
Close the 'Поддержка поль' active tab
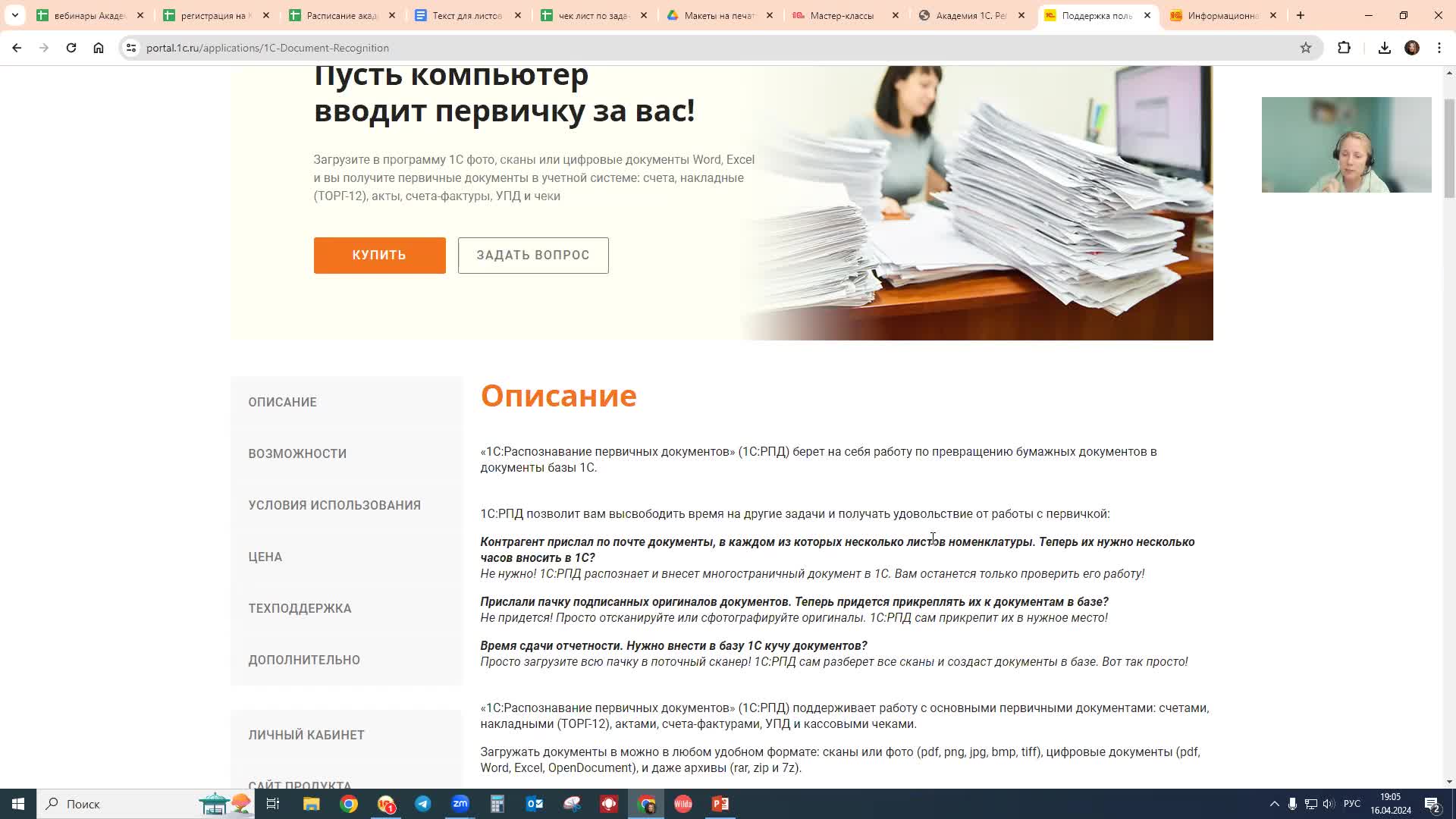1147,15
